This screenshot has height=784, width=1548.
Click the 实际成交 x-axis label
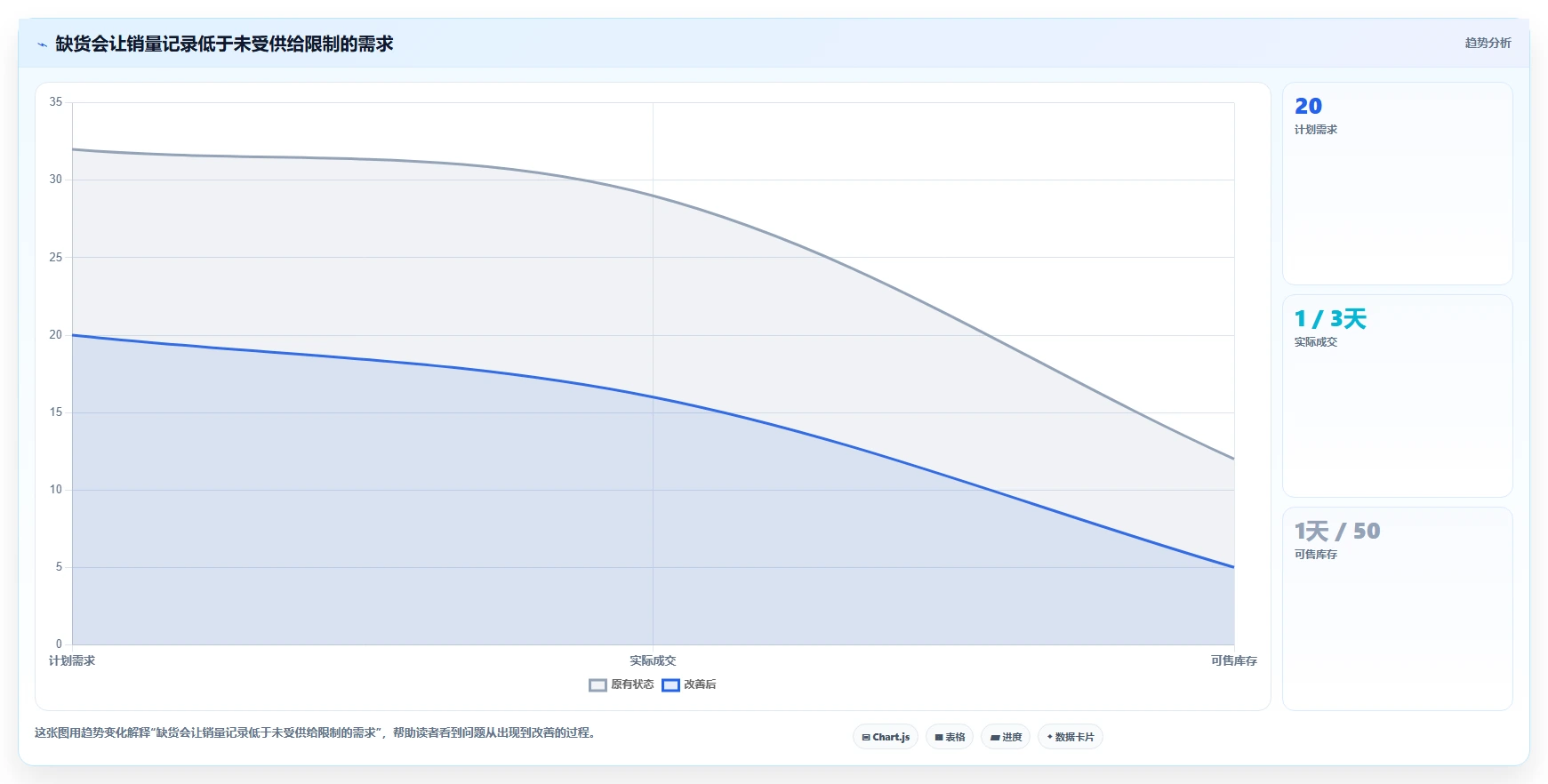pos(653,660)
